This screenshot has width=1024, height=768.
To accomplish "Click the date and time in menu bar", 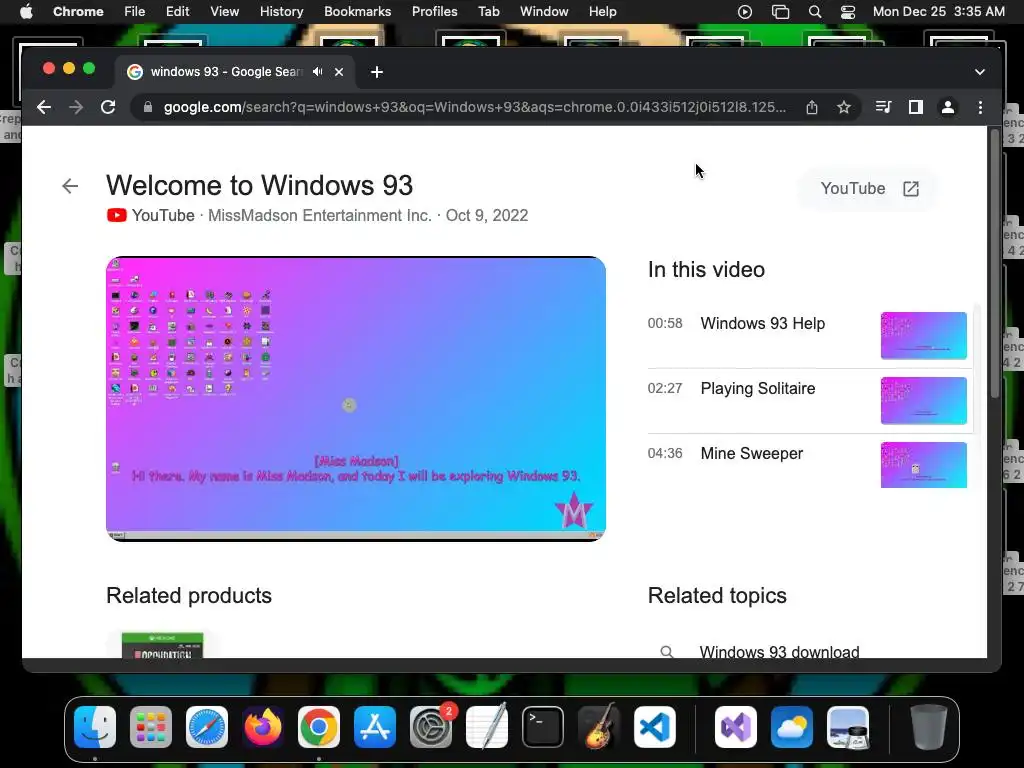I will pos(938,12).
